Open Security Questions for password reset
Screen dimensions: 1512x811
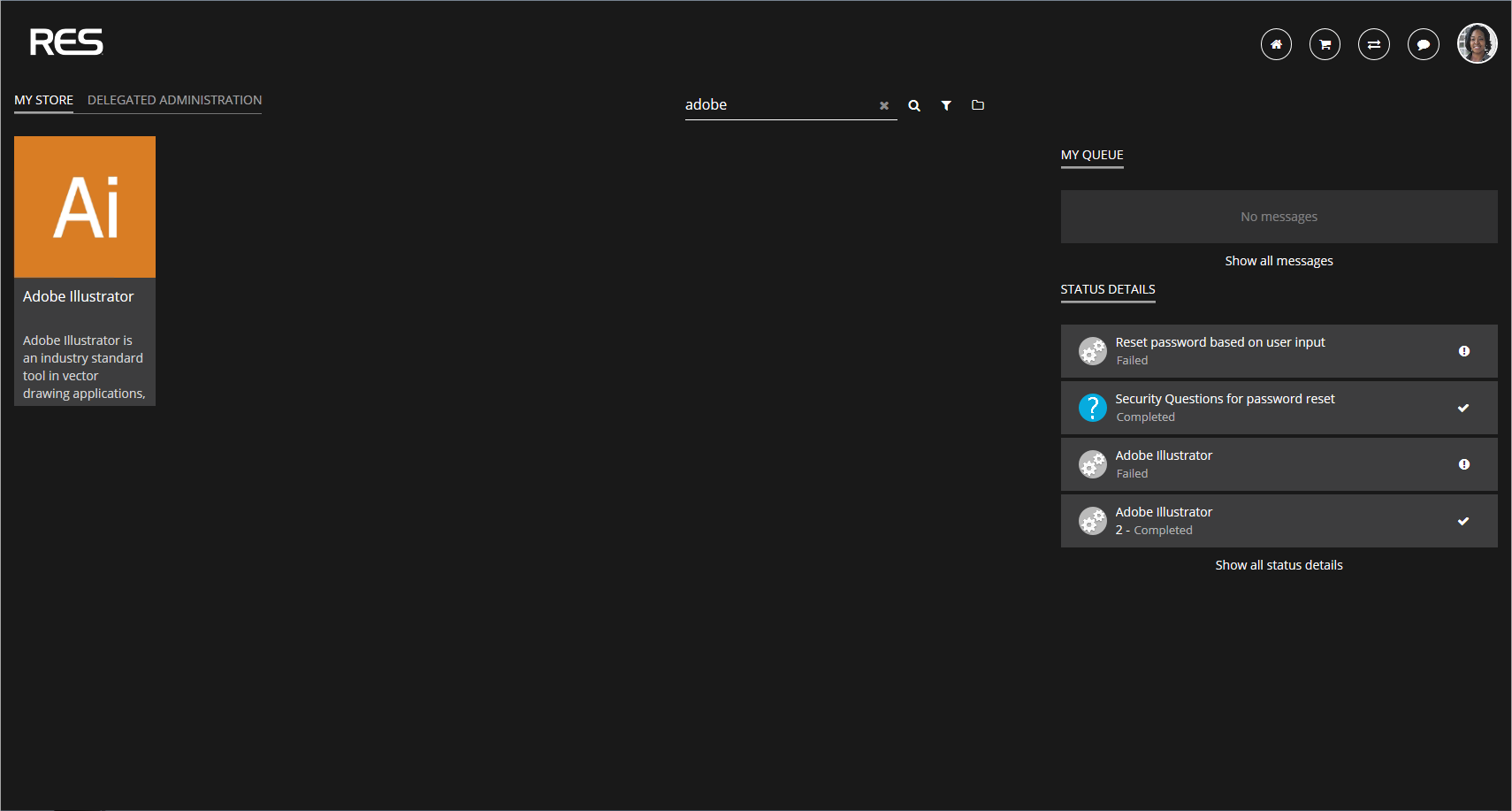click(x=1279, y=408)
